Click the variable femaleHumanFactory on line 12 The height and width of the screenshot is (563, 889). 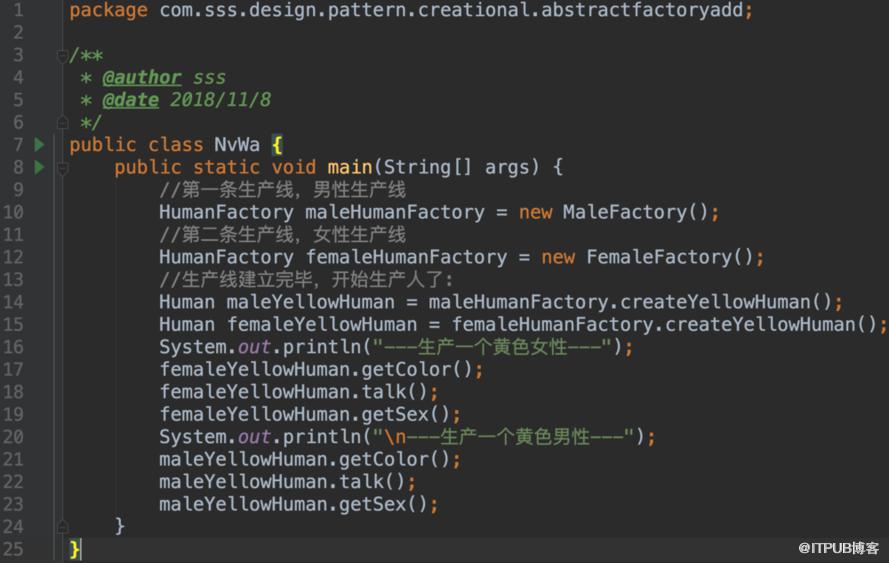406,257
